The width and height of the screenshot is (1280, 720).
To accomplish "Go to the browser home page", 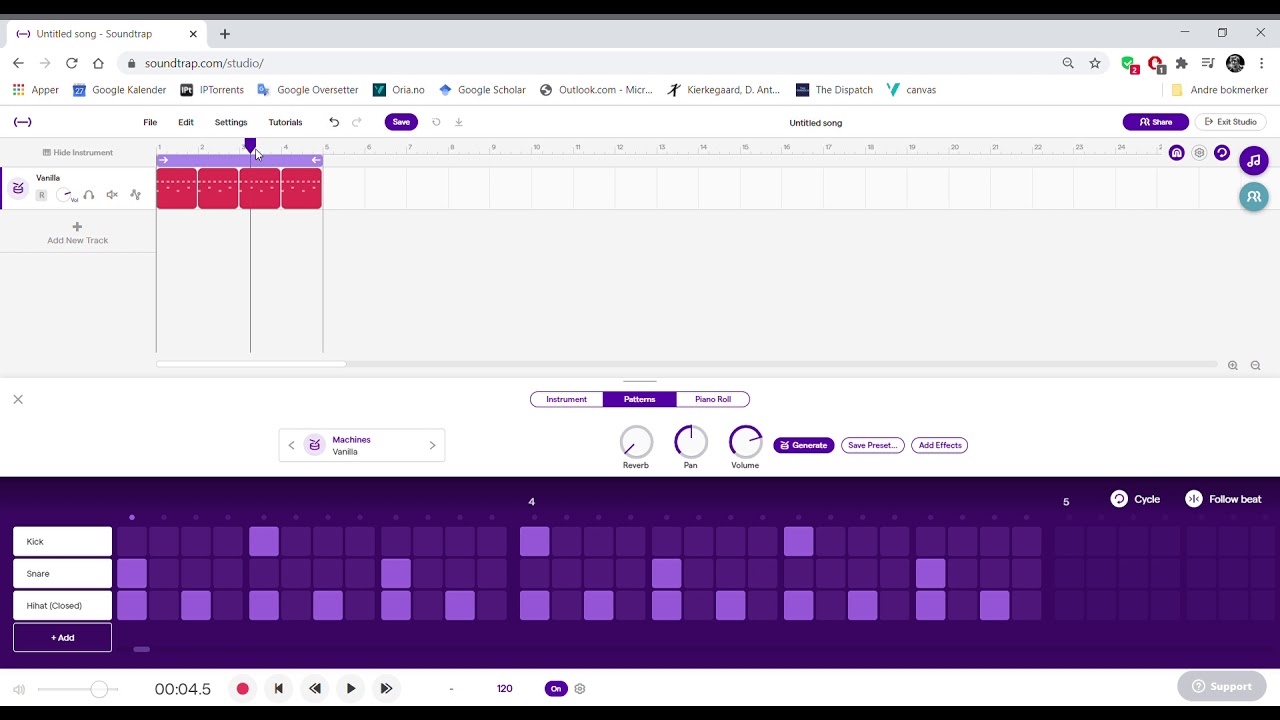I will [98, 63].
